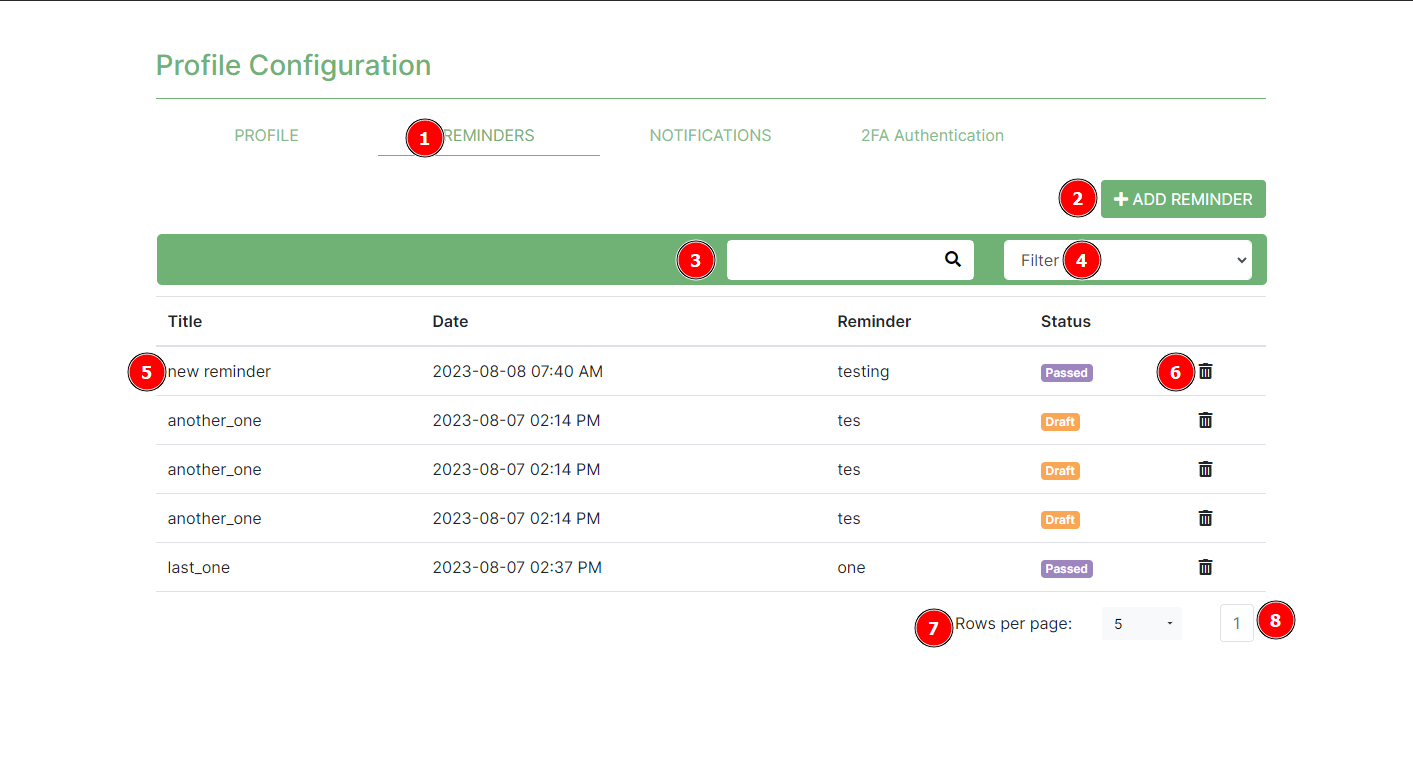Delete the "new reminder" entry with its trash icon
The height and width of the screenshot is (764, 1413).
point(1205,371)
